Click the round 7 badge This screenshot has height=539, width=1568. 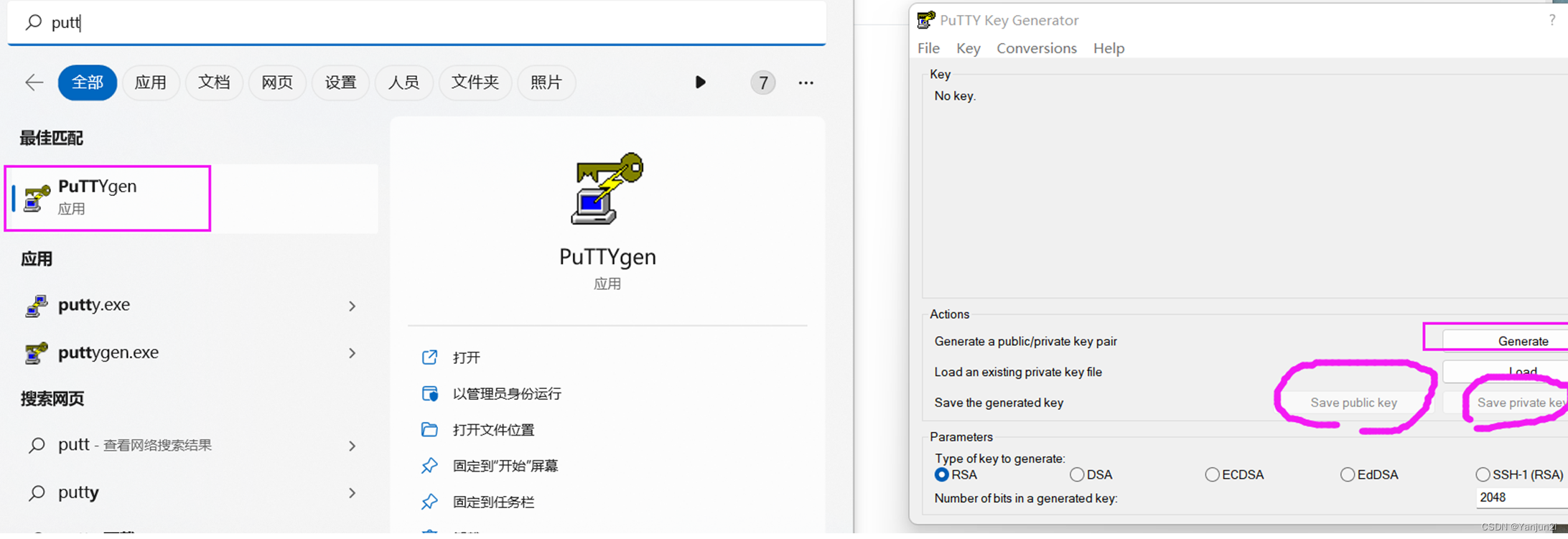(x=763, y=83)
